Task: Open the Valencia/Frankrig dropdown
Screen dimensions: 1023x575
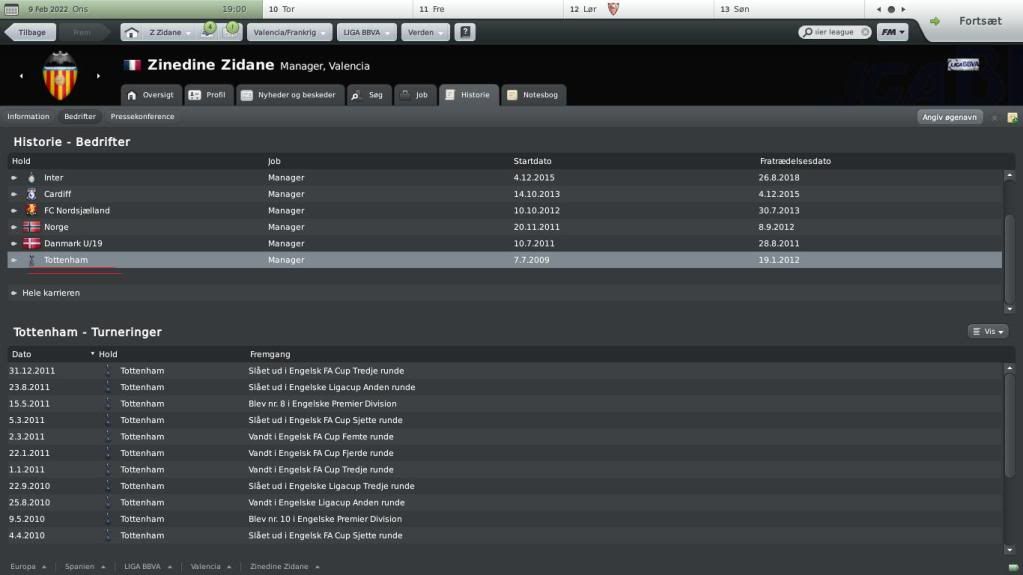Action: (290, 32)
